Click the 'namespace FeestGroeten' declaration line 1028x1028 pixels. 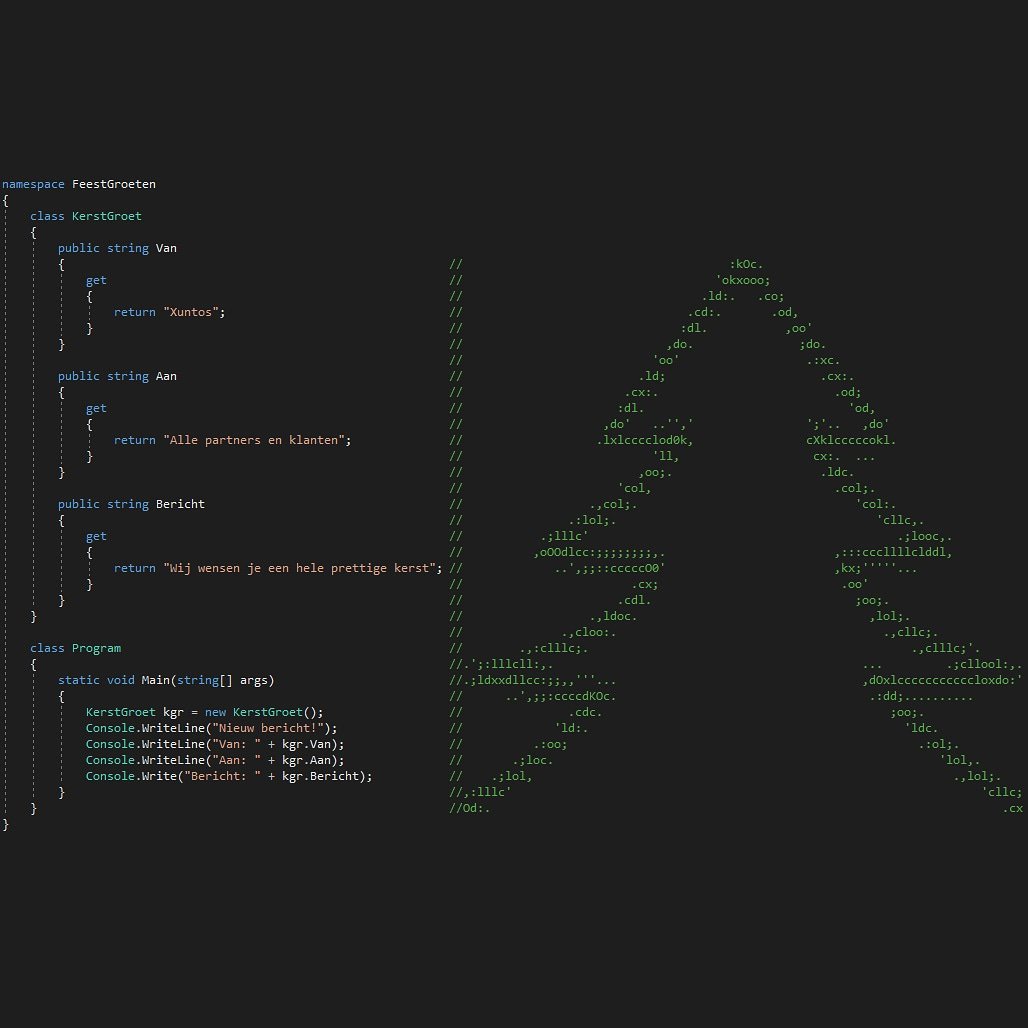(79, 184)
